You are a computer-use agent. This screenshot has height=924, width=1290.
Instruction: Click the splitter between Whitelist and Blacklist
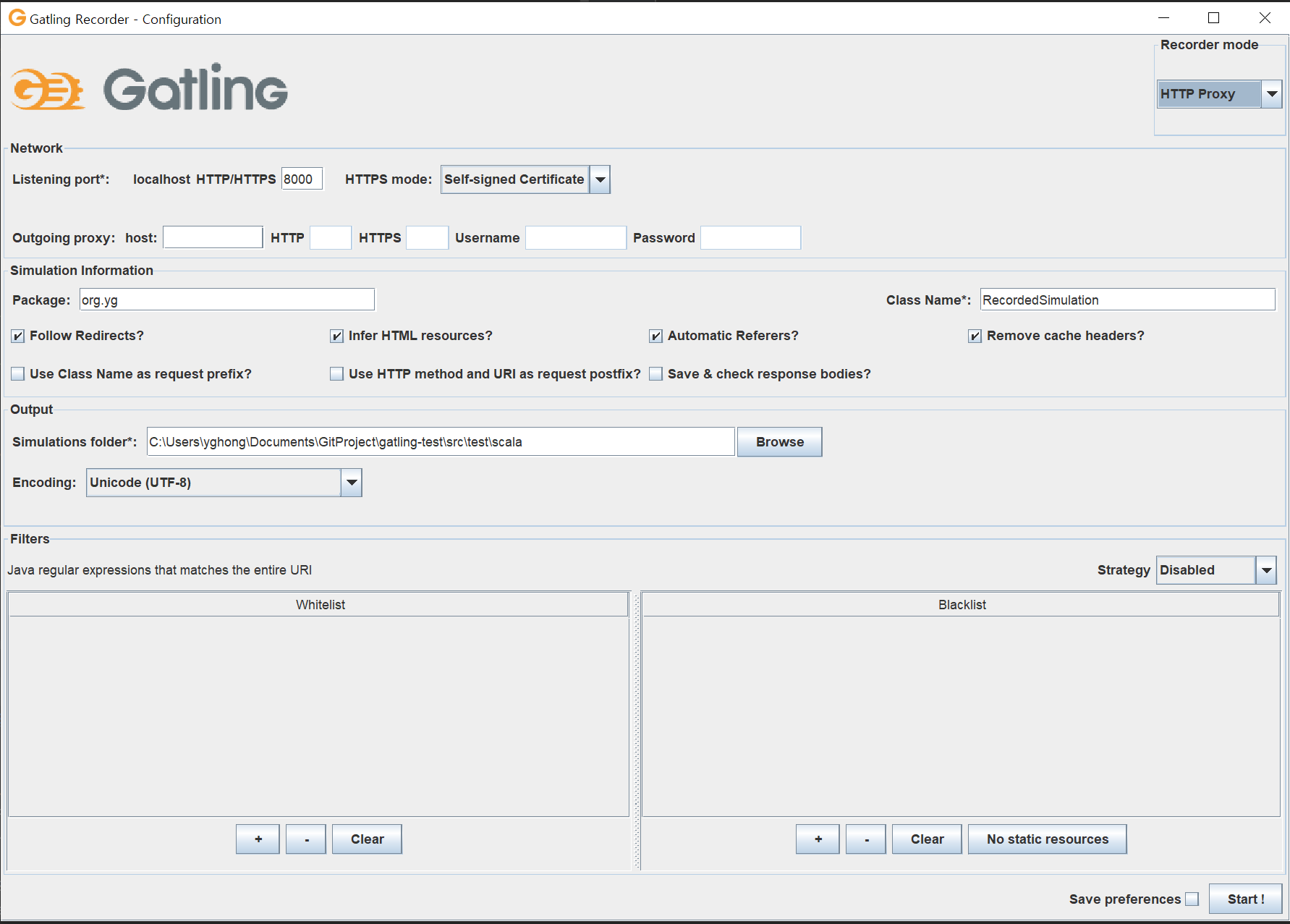pyautogui.click(x=637, y=731)
